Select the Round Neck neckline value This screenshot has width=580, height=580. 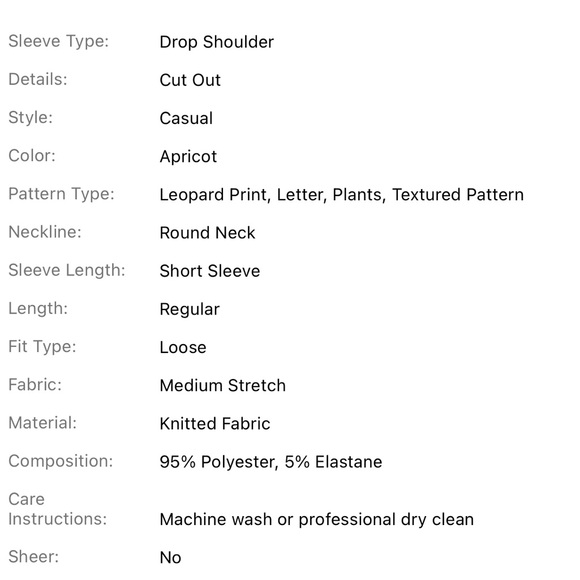(x=208, y=233)
